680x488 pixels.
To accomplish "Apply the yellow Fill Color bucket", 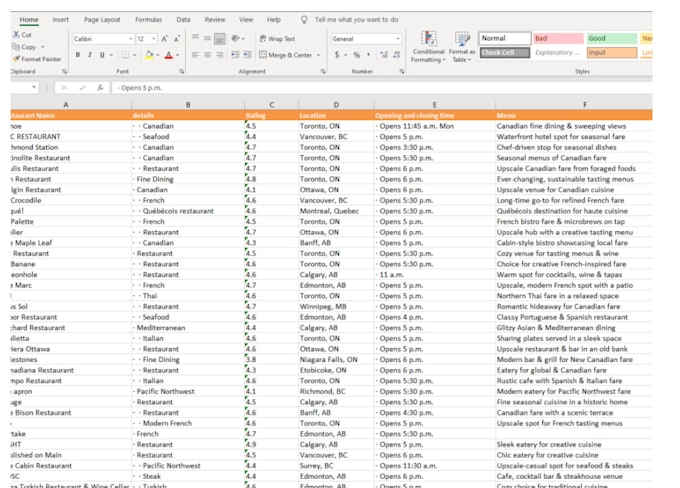I will pyautogui.click(x=149, y=55).
